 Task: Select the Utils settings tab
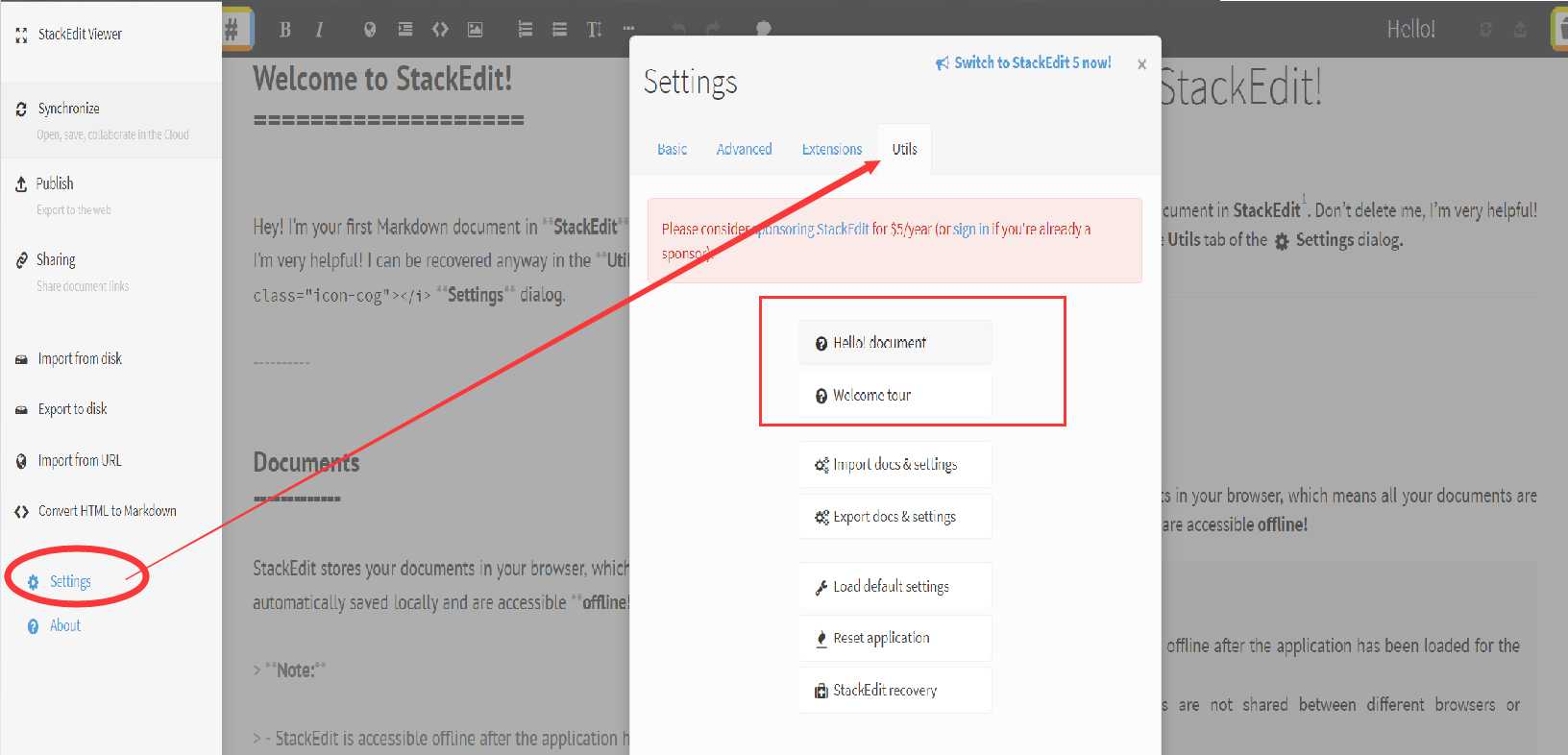(904, 150)
